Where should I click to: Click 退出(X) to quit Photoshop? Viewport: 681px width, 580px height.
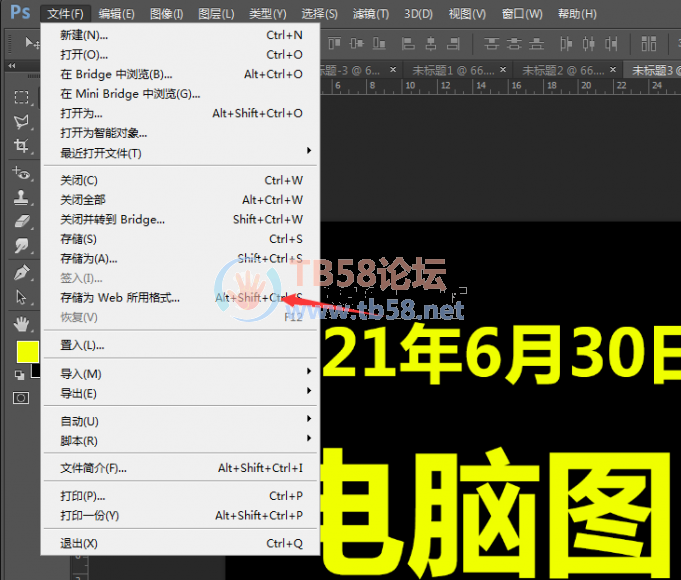point(79,543)
